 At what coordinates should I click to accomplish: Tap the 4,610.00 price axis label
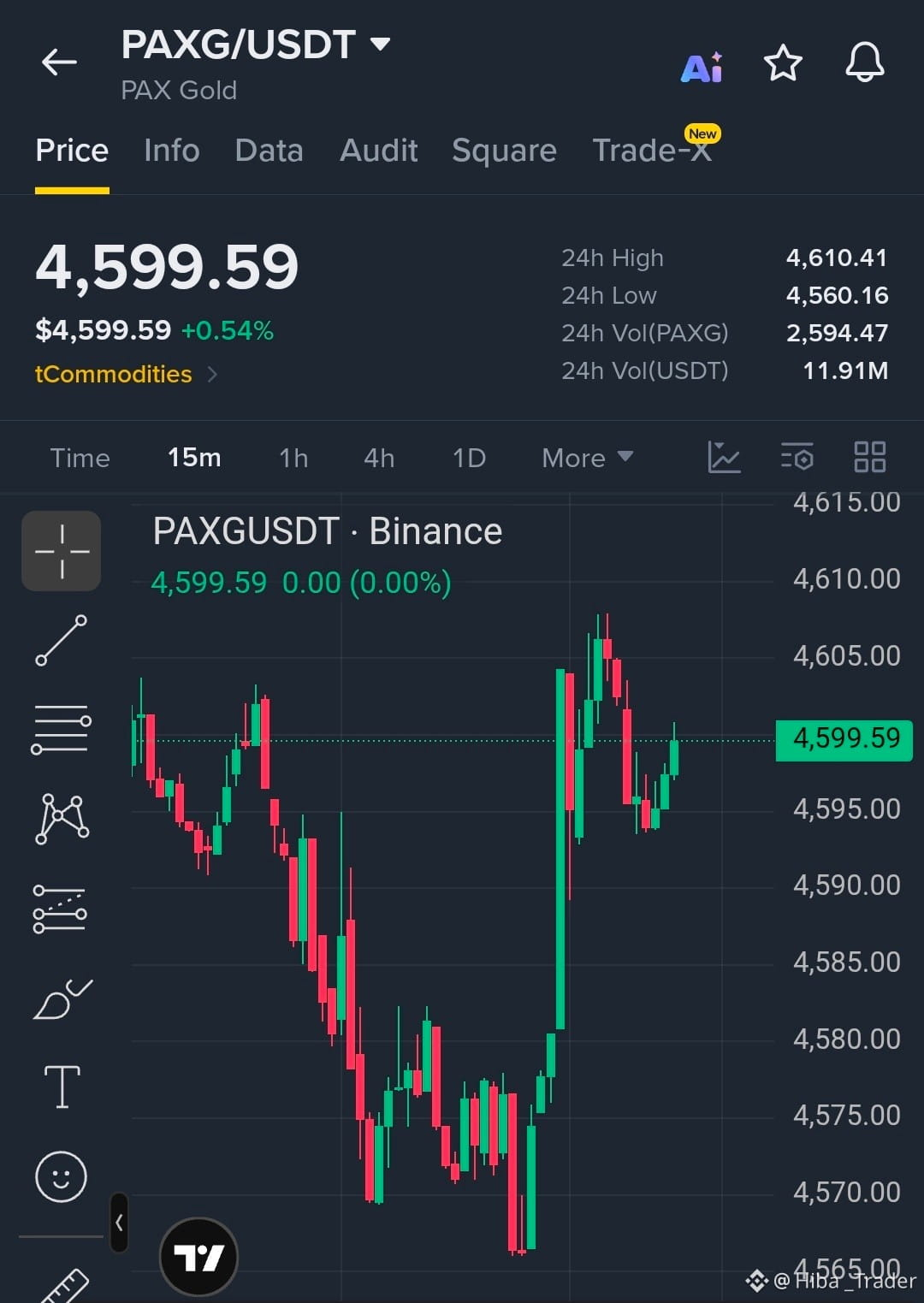click(846, 579)
